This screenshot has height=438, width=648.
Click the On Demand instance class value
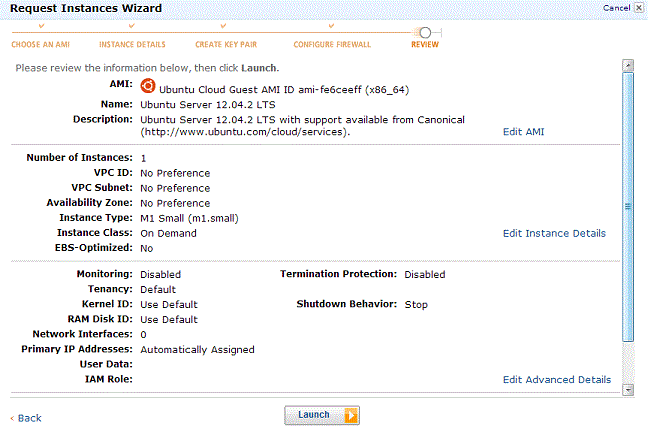coord(168,233)
